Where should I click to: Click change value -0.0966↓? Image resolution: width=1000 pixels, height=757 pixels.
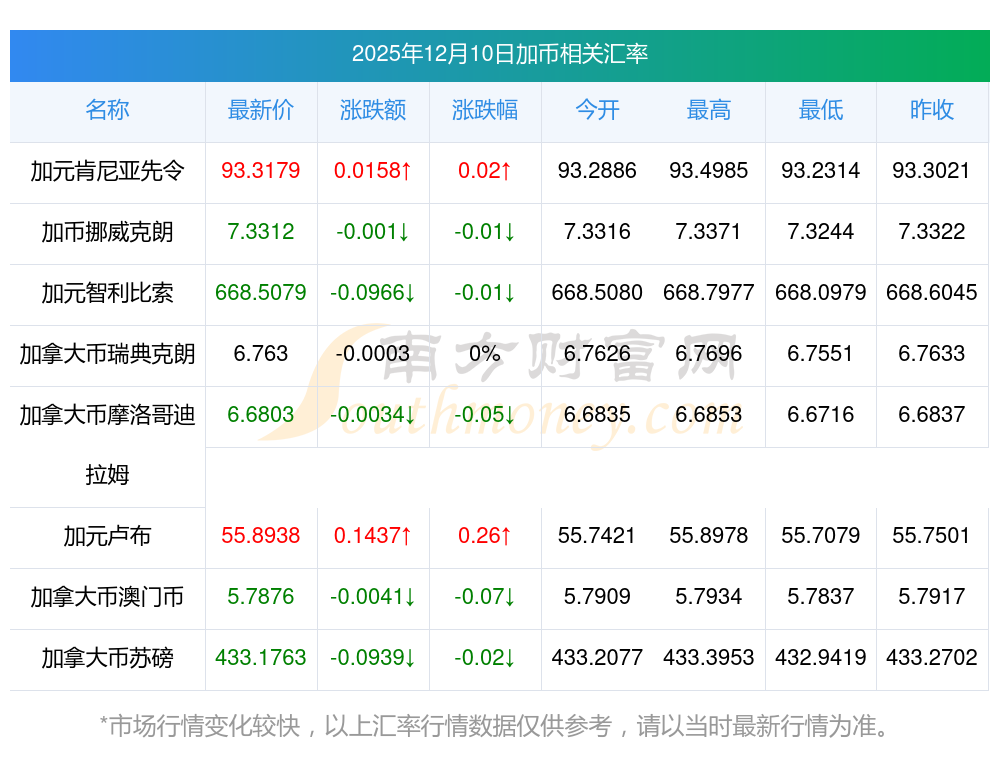point(373,293)
